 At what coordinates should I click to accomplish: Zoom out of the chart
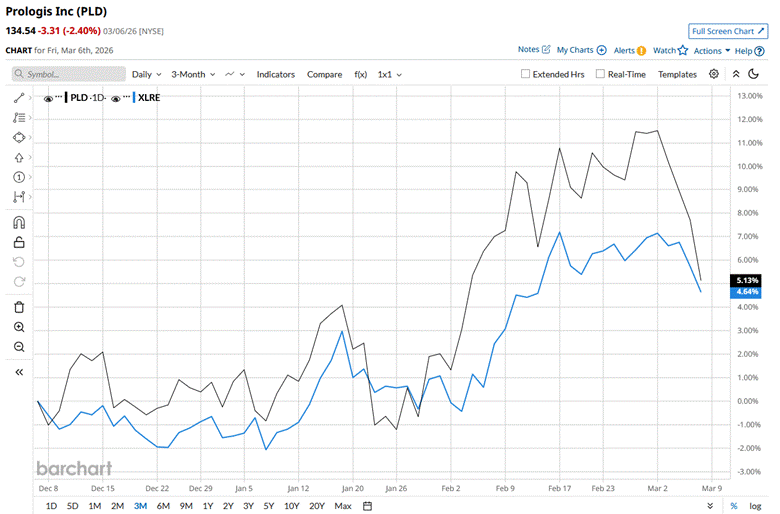19,347
